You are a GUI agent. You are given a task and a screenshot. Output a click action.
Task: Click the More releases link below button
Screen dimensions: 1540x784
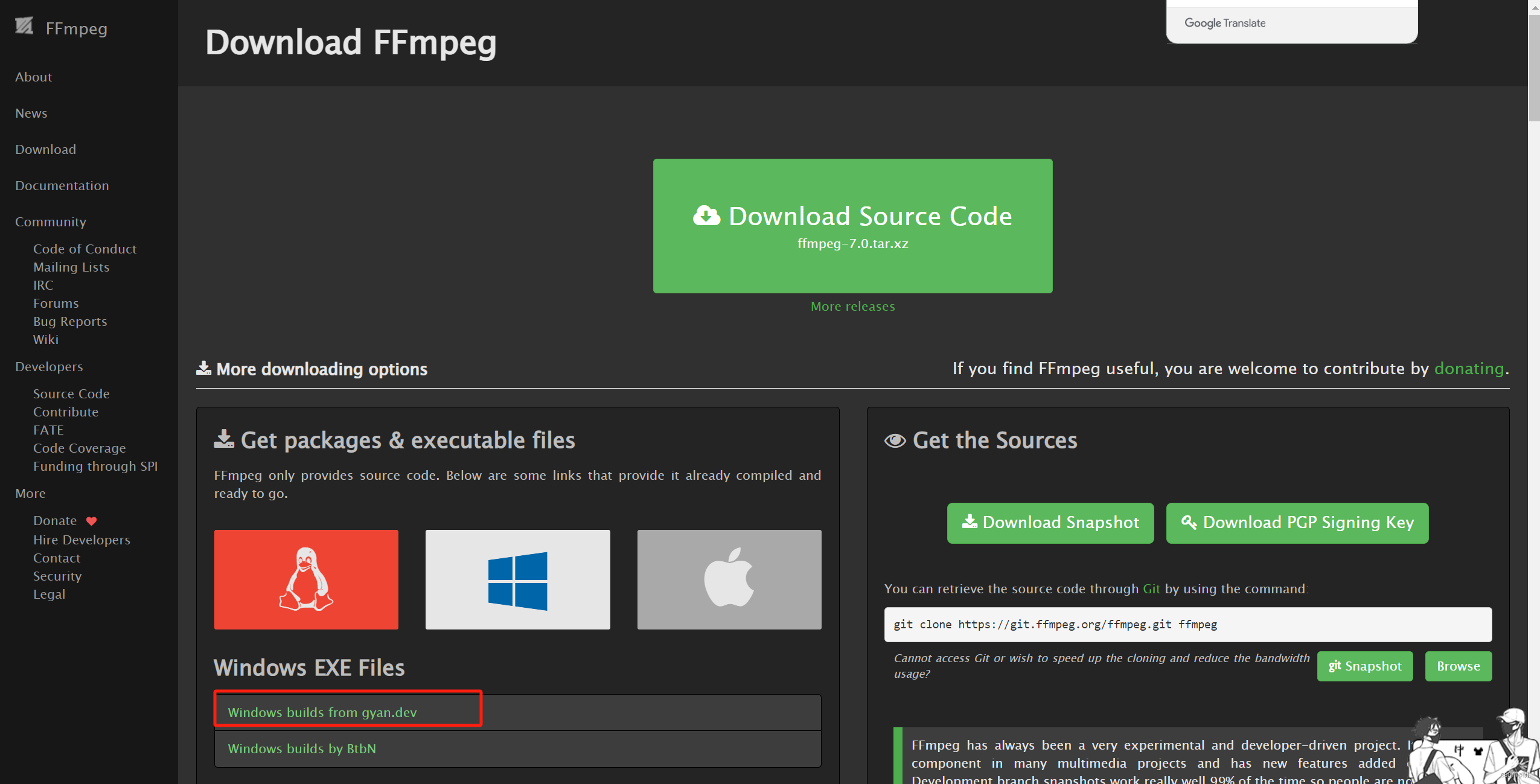[852, 306]
